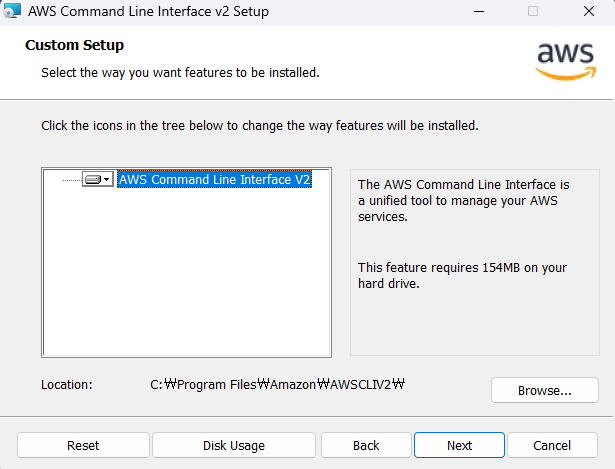The width and height of the screenshot is (615, 469).
Task: Click the 'Custom Setup' heading
Action: pos(75,45)
